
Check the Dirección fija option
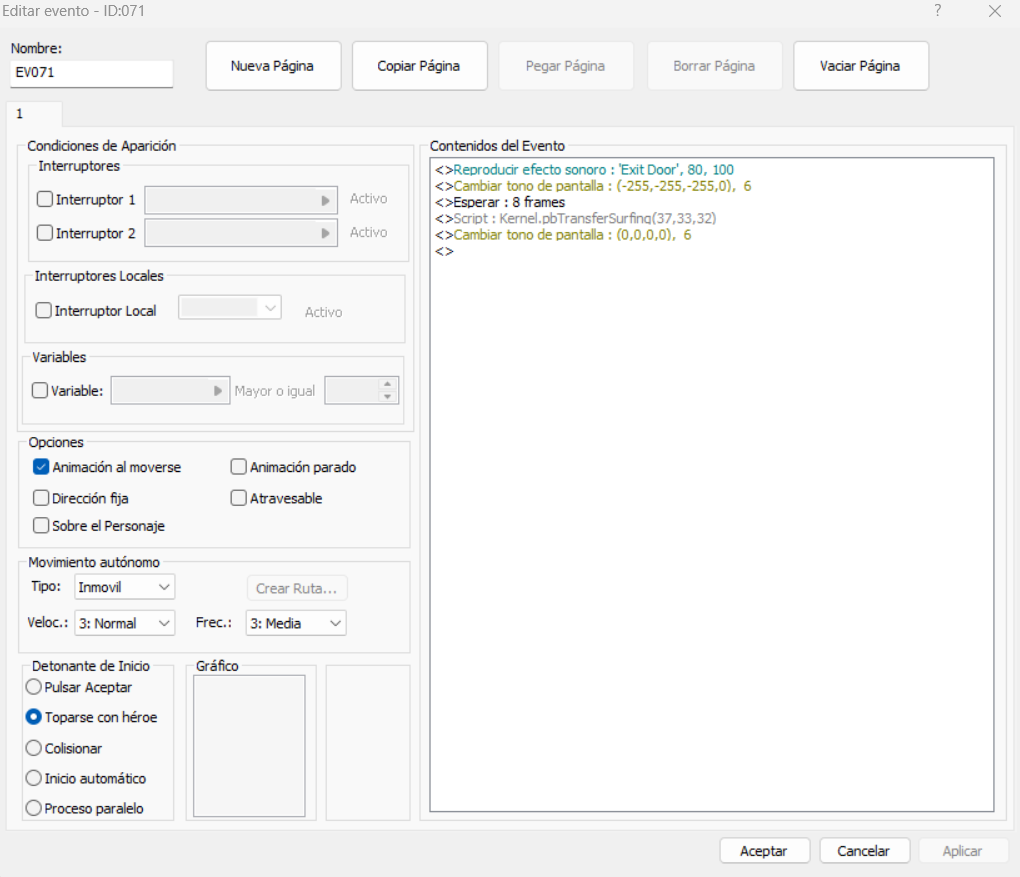click(42, 498)
